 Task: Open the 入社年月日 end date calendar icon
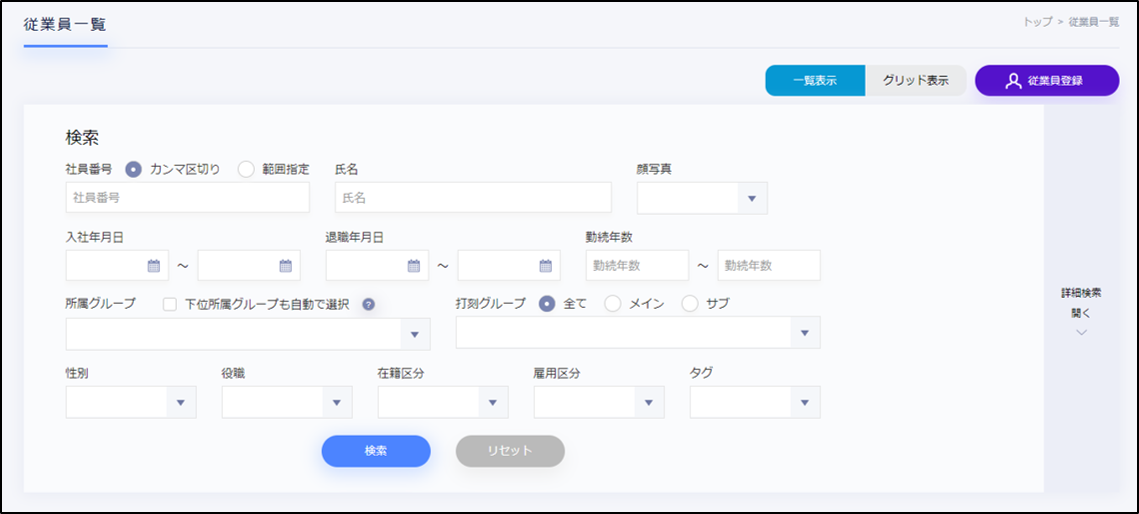[x=285, y=266]
